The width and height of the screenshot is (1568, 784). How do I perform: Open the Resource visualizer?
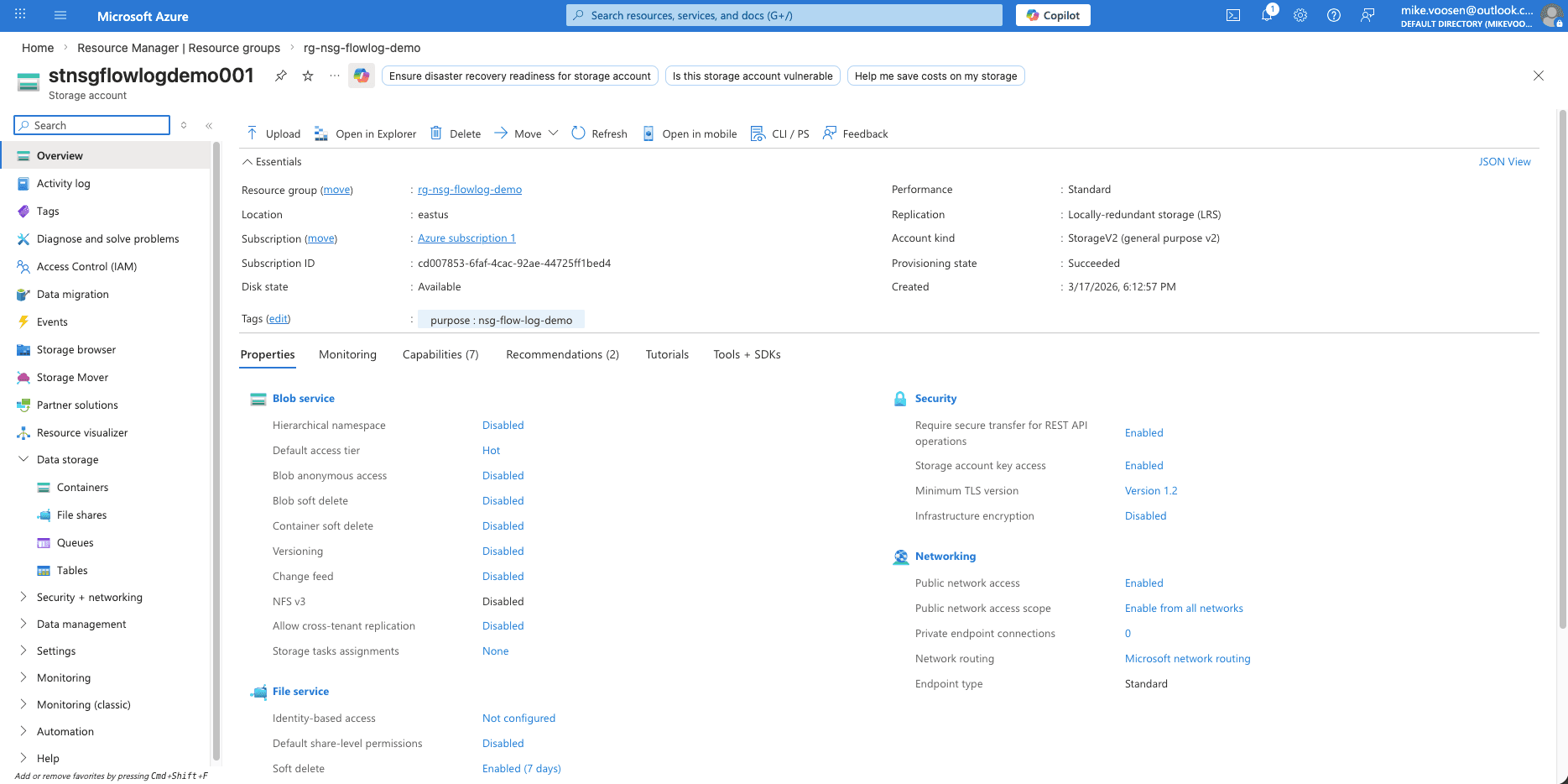pyautogui.click(x=81, y=432)
